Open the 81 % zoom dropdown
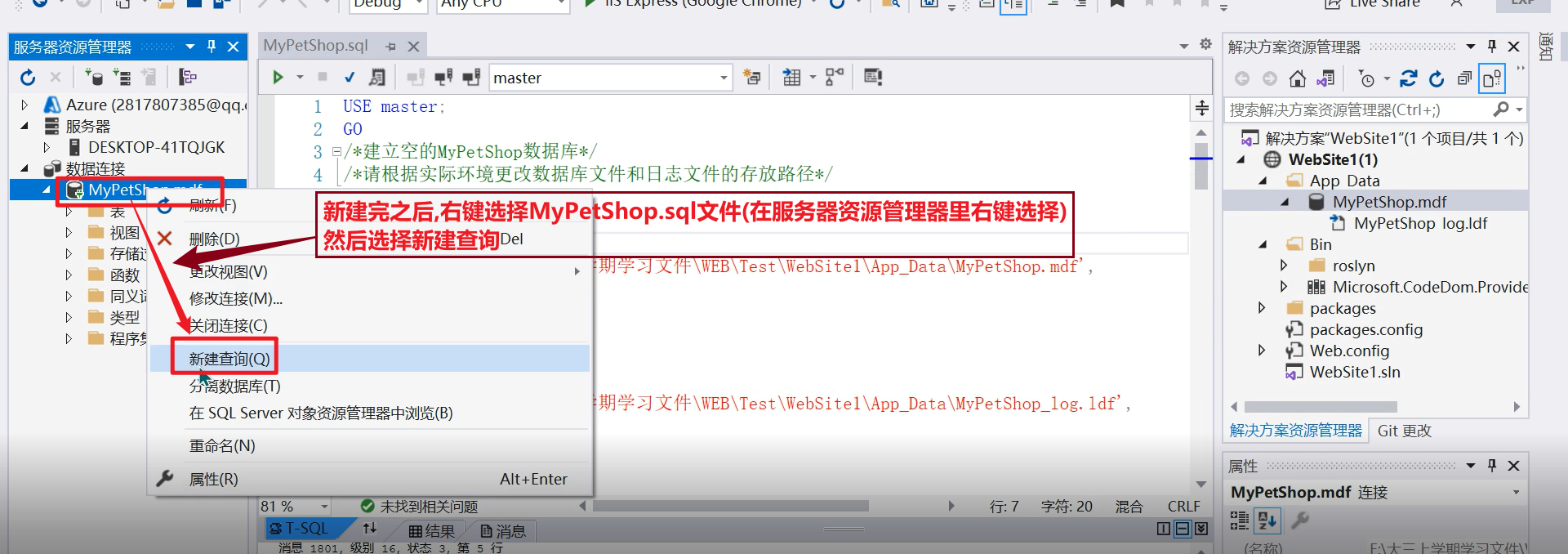The width and height of the screenshot is (1568, 554). [324, 507]
